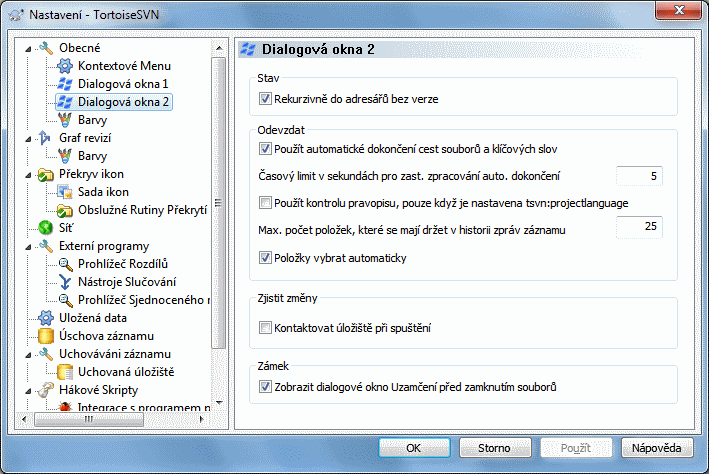Click the Dialogová okna 1 icon

click(x=65, y=84)
